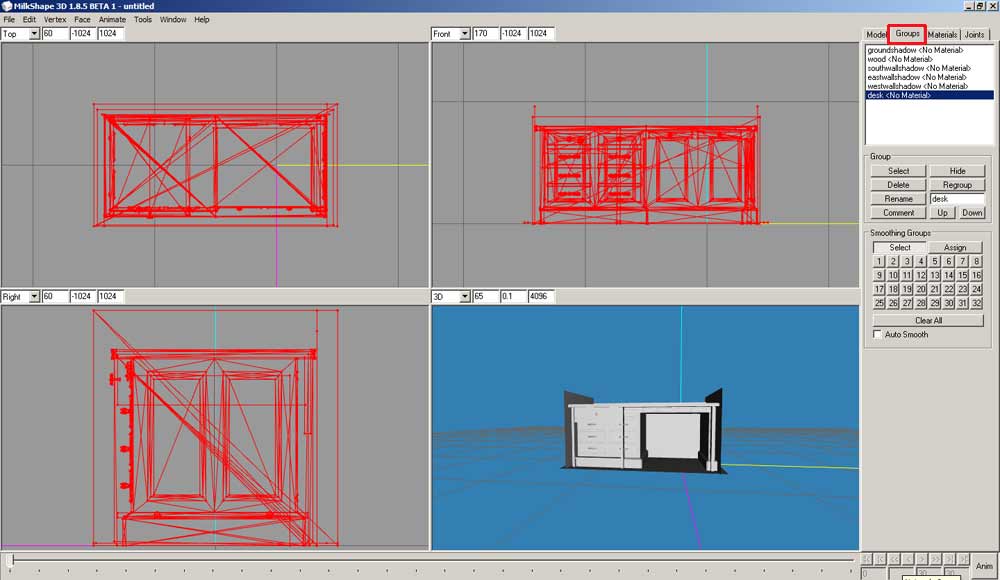1000x580 pixels.
Task: Open the 3D viewport view dropdown
Action: [x=464, y=297]
